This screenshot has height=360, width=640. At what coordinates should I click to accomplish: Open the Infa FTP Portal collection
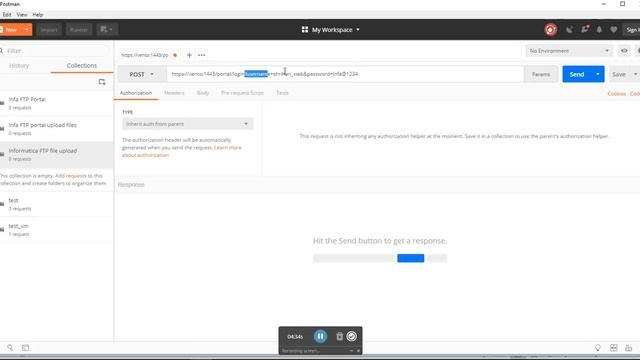tap(56, 103)
